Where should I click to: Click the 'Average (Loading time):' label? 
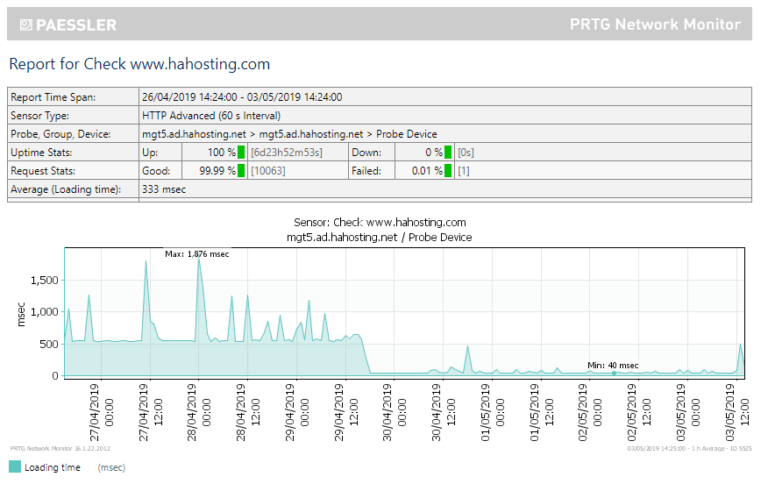pyautogui.click(x=66, y=189)
